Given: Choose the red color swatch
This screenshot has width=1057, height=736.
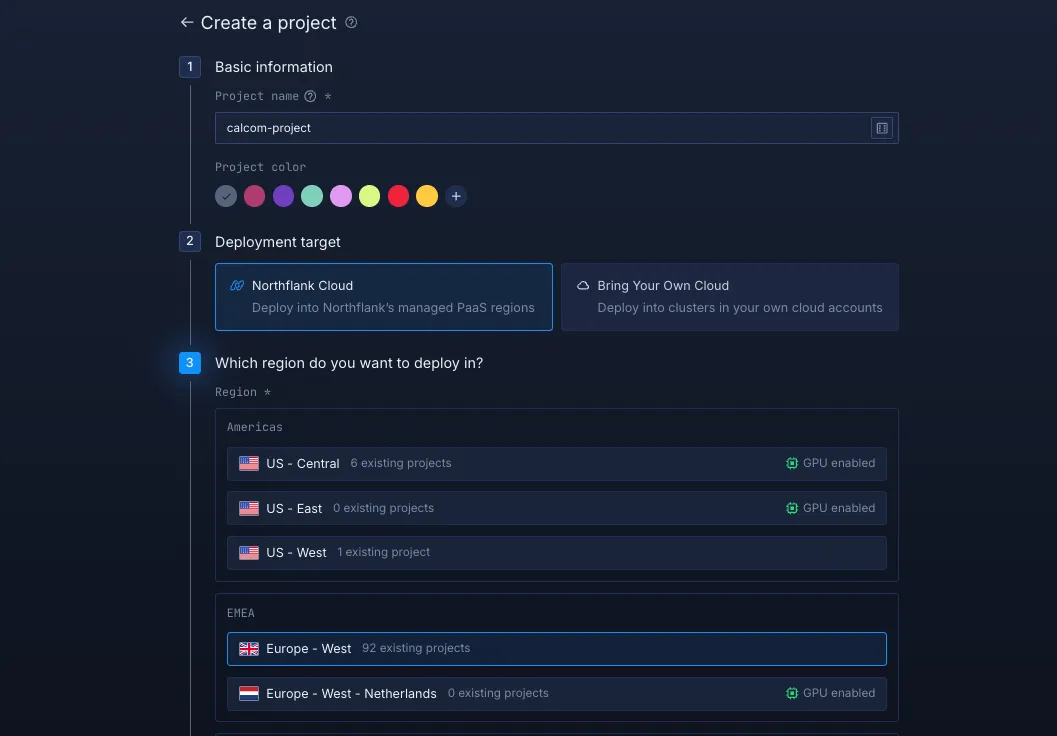Looking at the screenshot, I should point(398,196).
